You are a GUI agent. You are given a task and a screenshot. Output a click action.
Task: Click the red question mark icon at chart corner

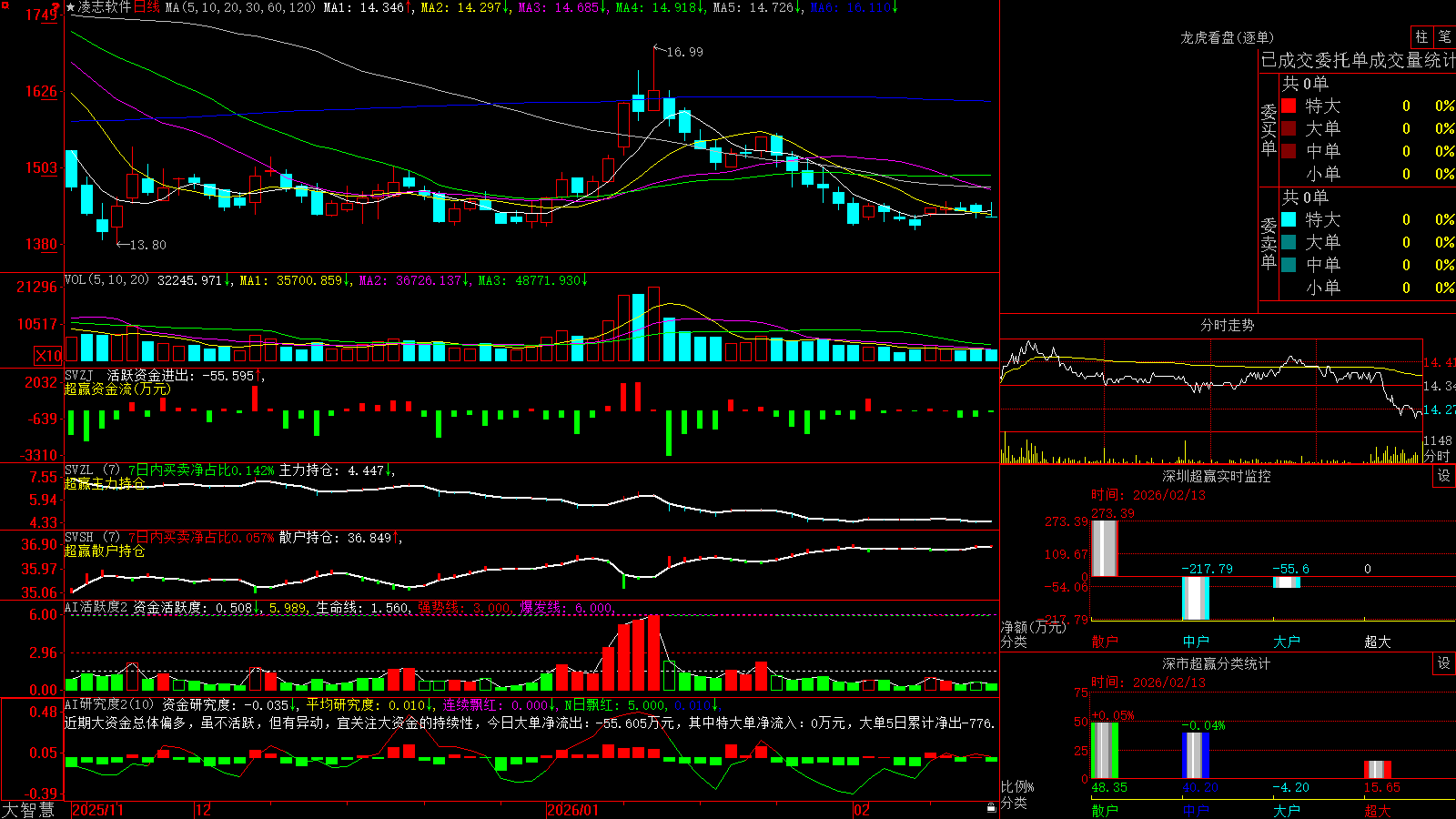pos(56,5)
